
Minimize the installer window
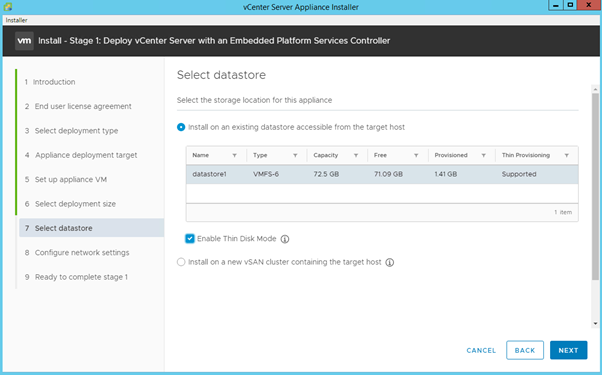(556, 5)
